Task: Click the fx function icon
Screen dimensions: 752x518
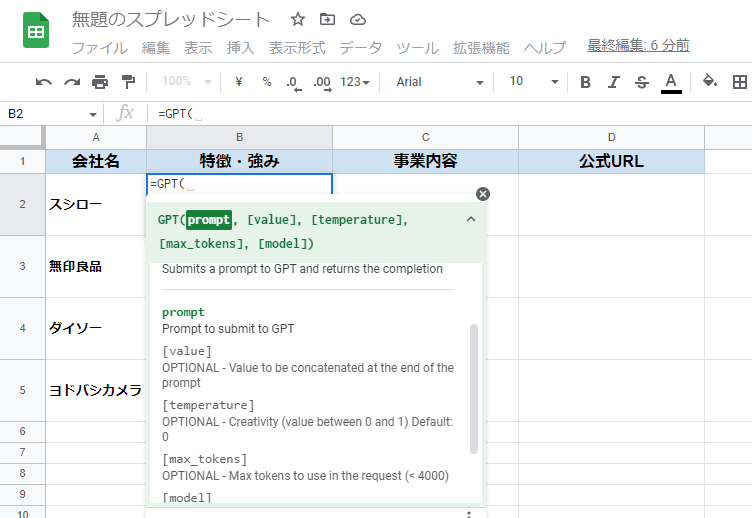Action: [125, 113]
